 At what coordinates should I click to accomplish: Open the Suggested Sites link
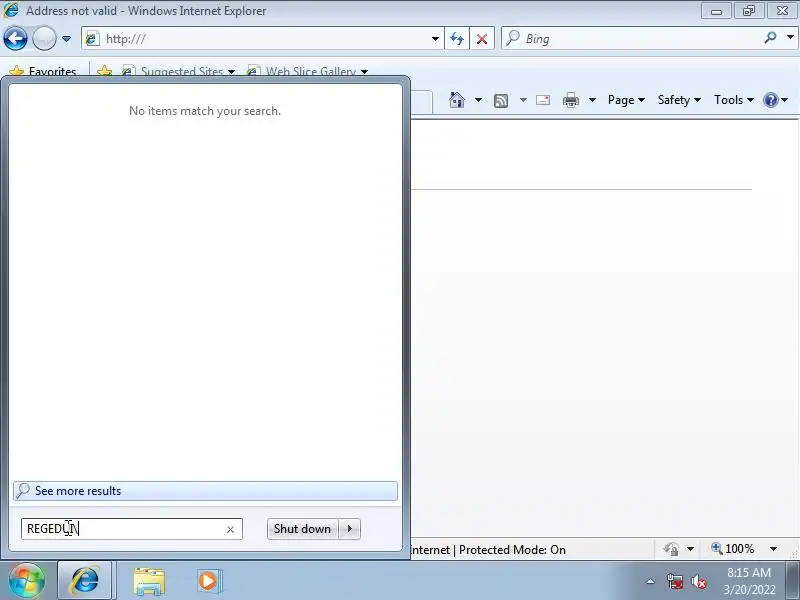click(178, 71)
